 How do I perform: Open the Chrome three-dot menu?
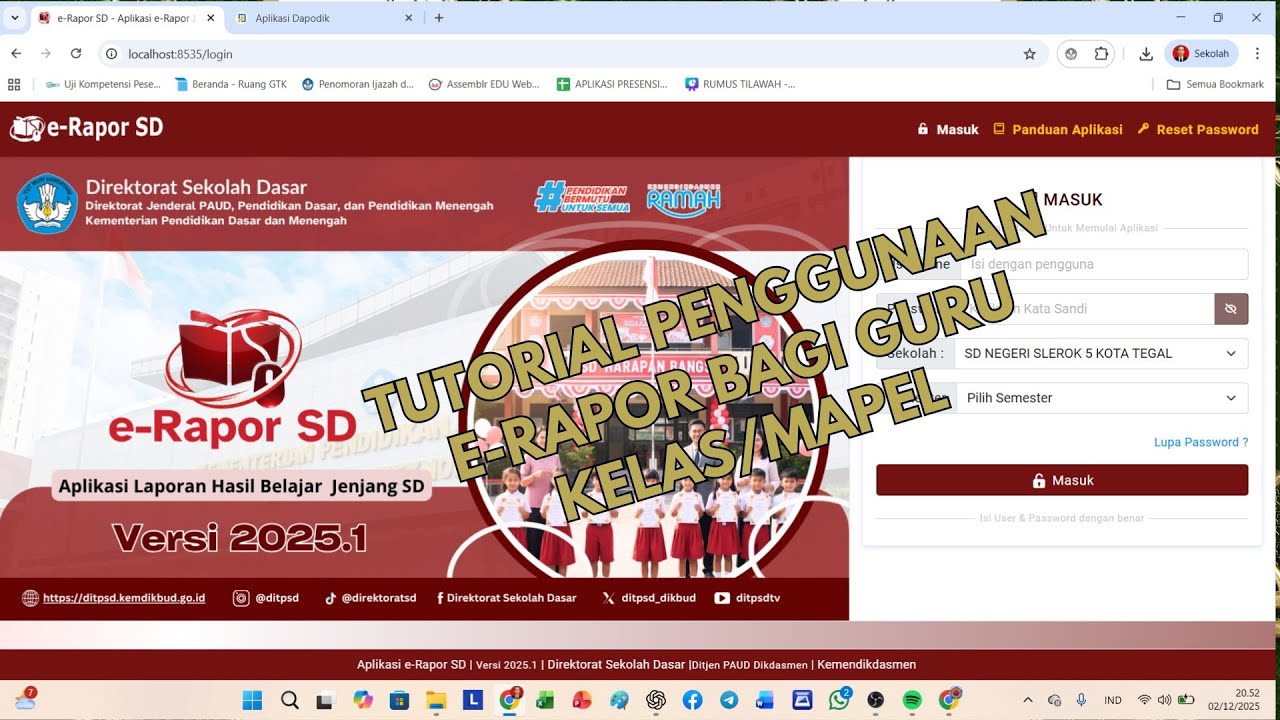pyautogui.click(x=1258, y=54)
